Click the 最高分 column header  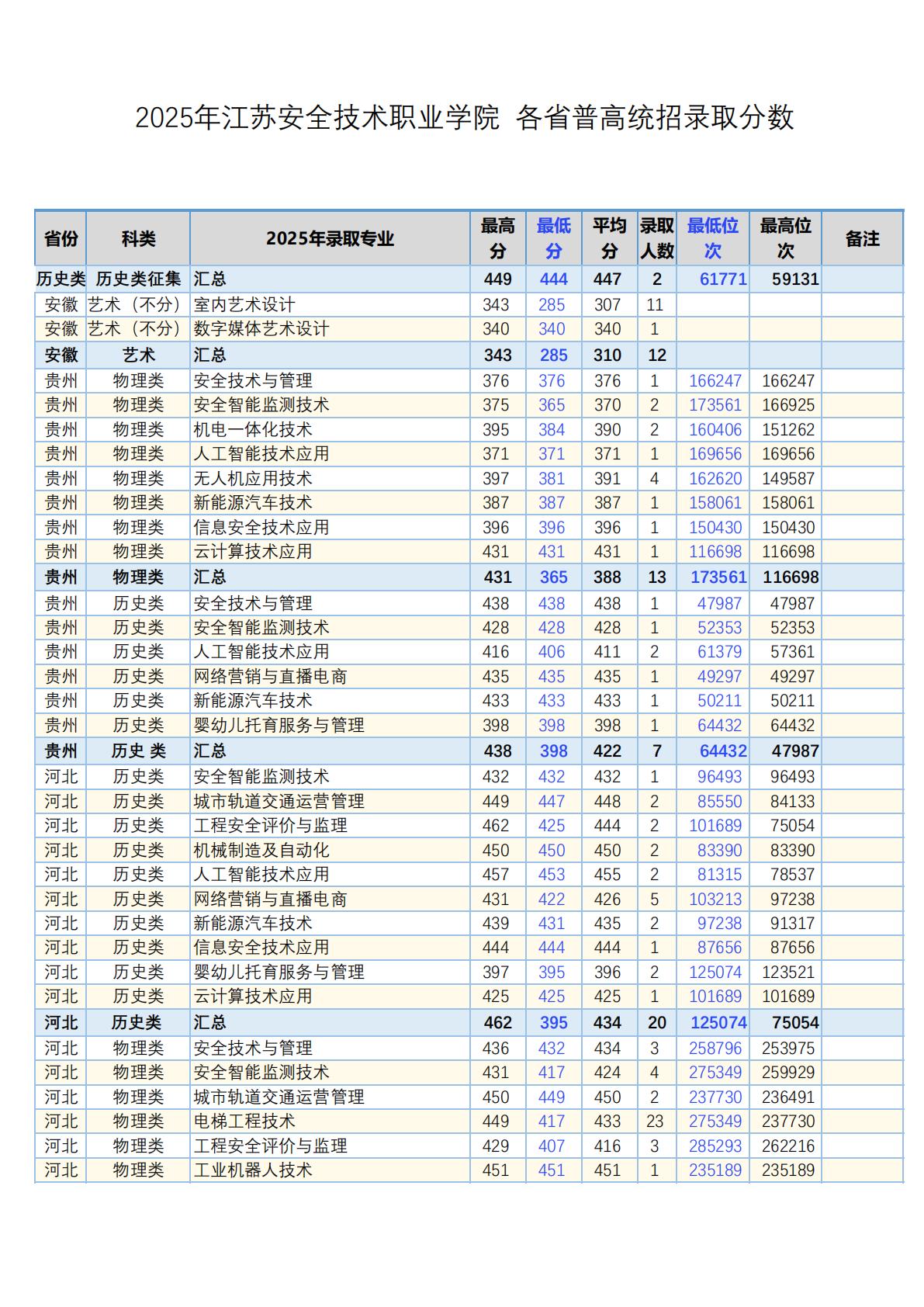(497, 238)
